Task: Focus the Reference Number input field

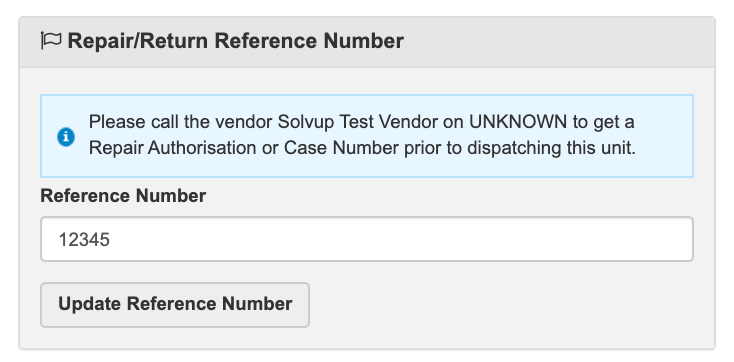Action: coord(367,239)
